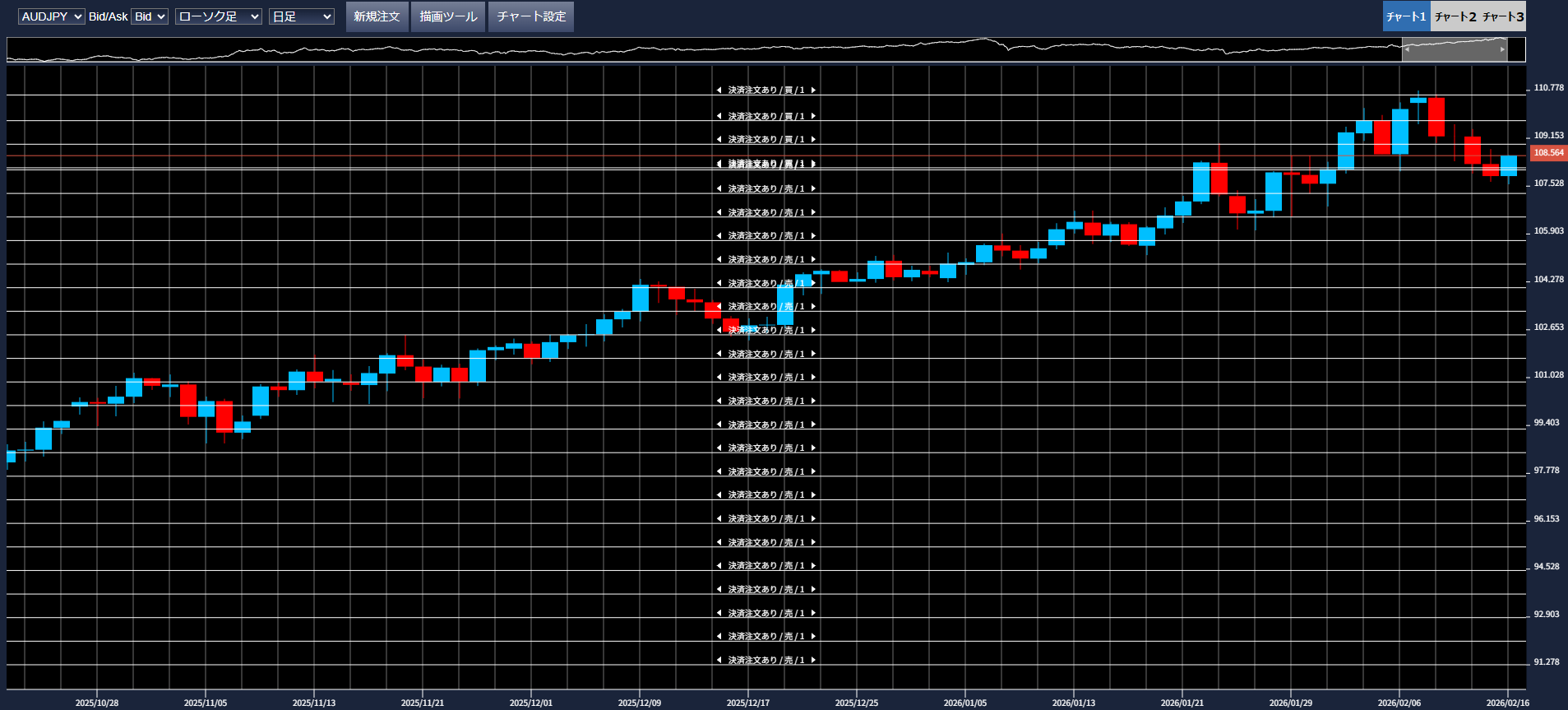
Task: Switch to the チャート1 tab
Action: coord(1406,16)
